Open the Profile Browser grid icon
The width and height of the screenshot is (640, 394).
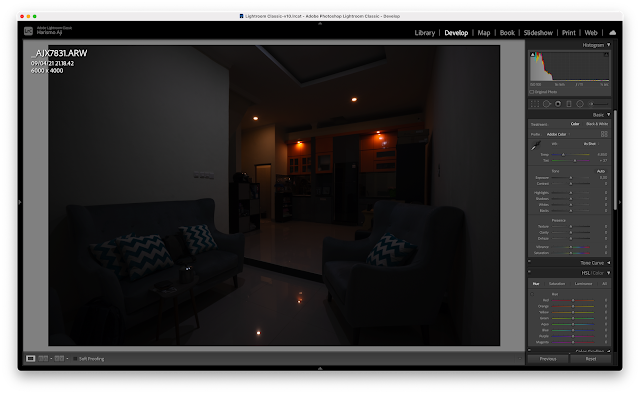[x=604, y=134]
